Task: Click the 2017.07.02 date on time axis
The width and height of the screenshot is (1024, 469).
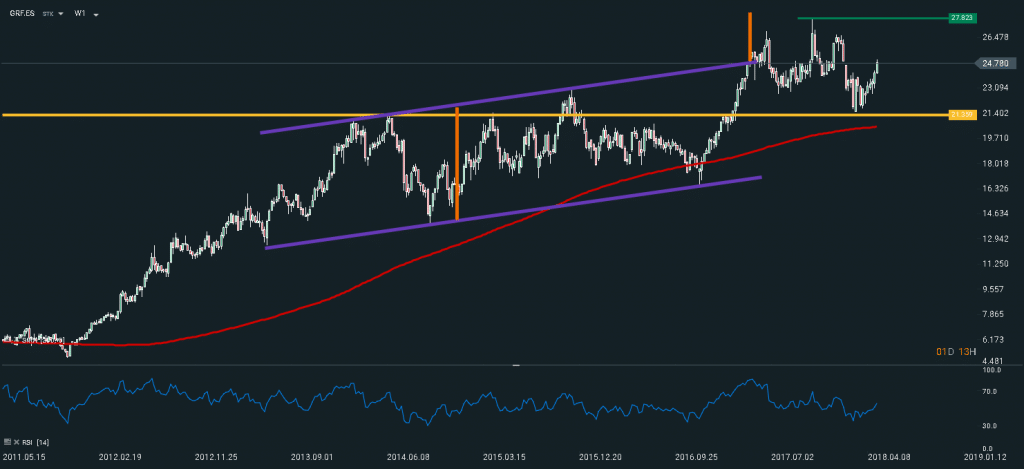Action: tap(791, 456)
